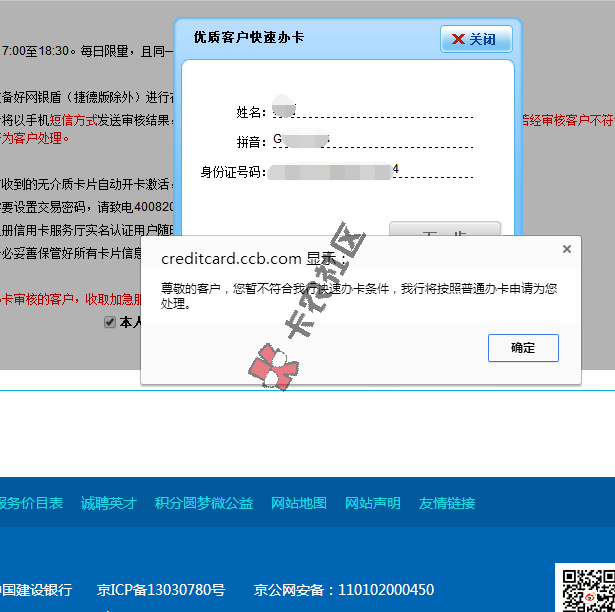Open the 诚聘英才 footer link
Screen dimensions: 615x612
(108, 503)
